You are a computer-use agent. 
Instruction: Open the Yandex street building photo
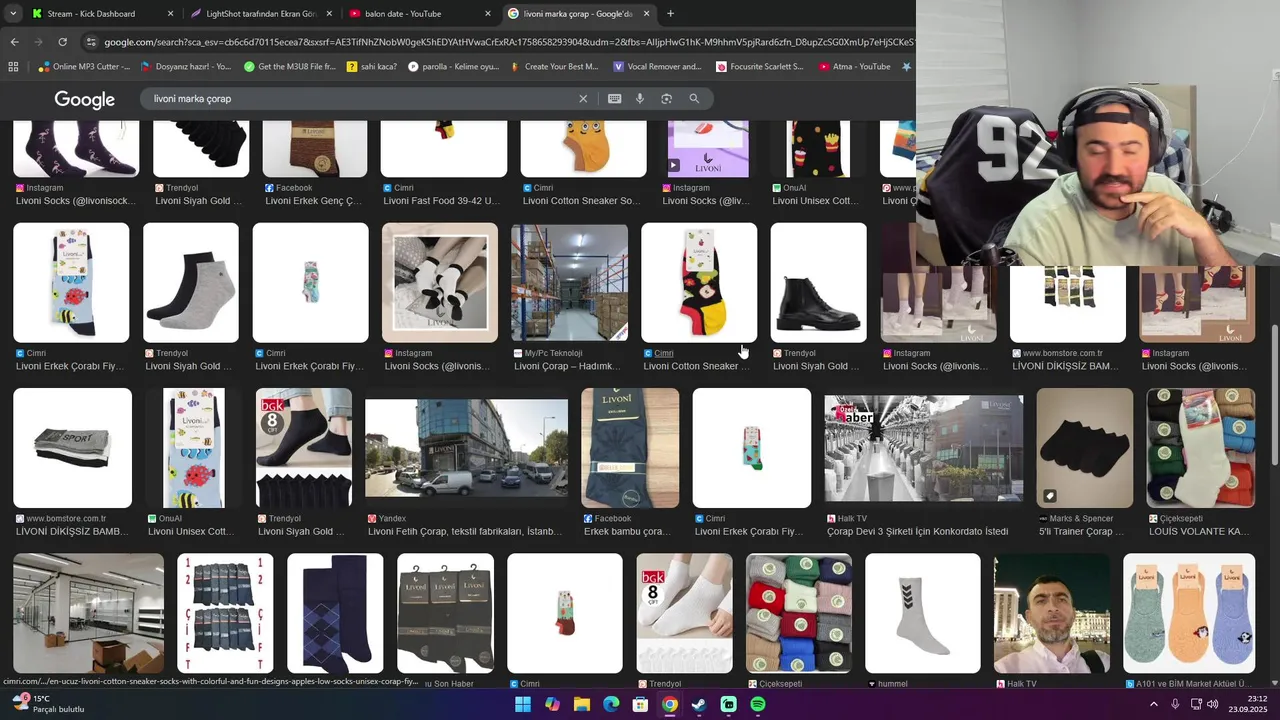[x=466, y=448]
